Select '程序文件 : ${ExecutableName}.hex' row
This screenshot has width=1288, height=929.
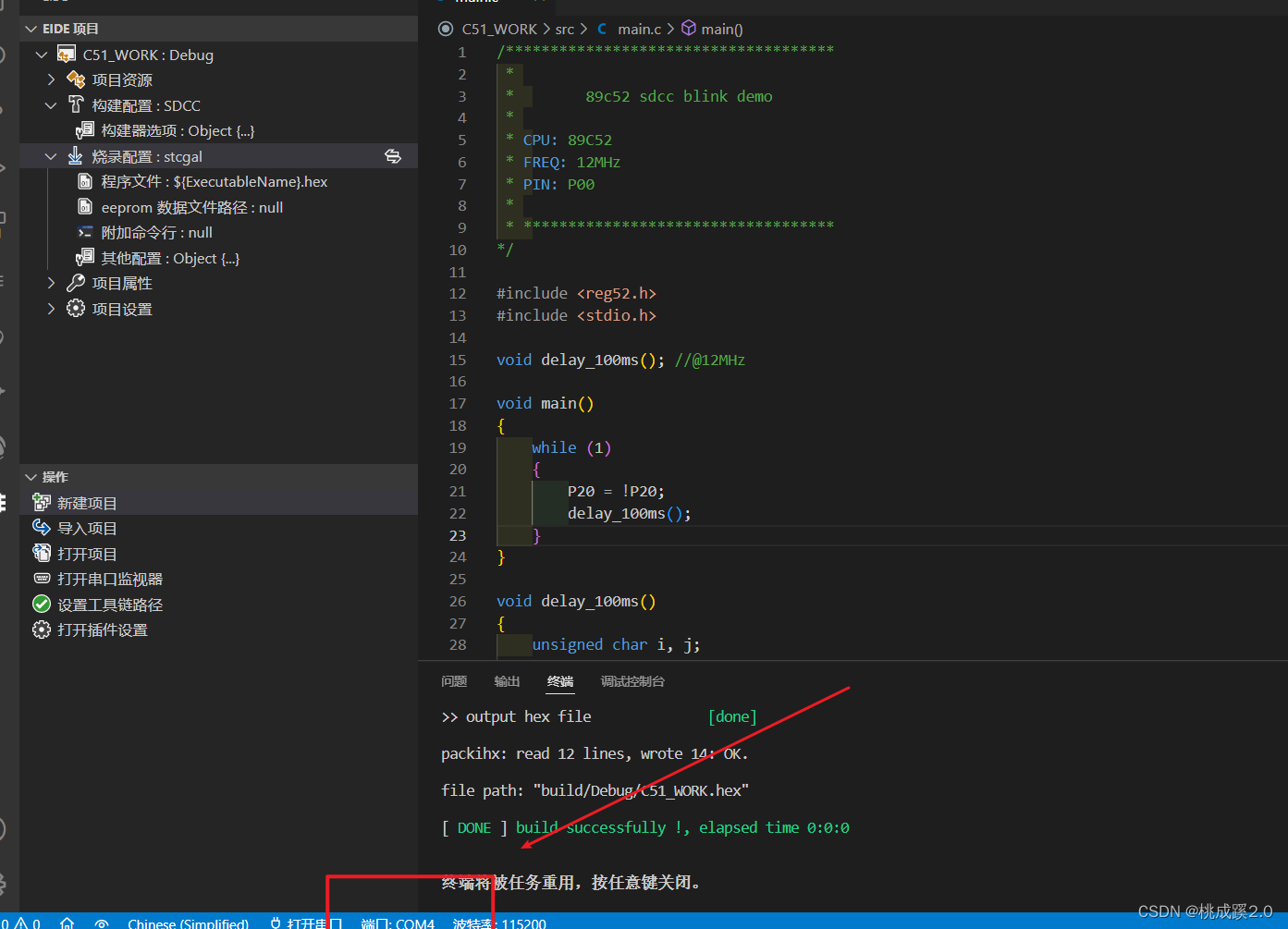tap(218, 181)
